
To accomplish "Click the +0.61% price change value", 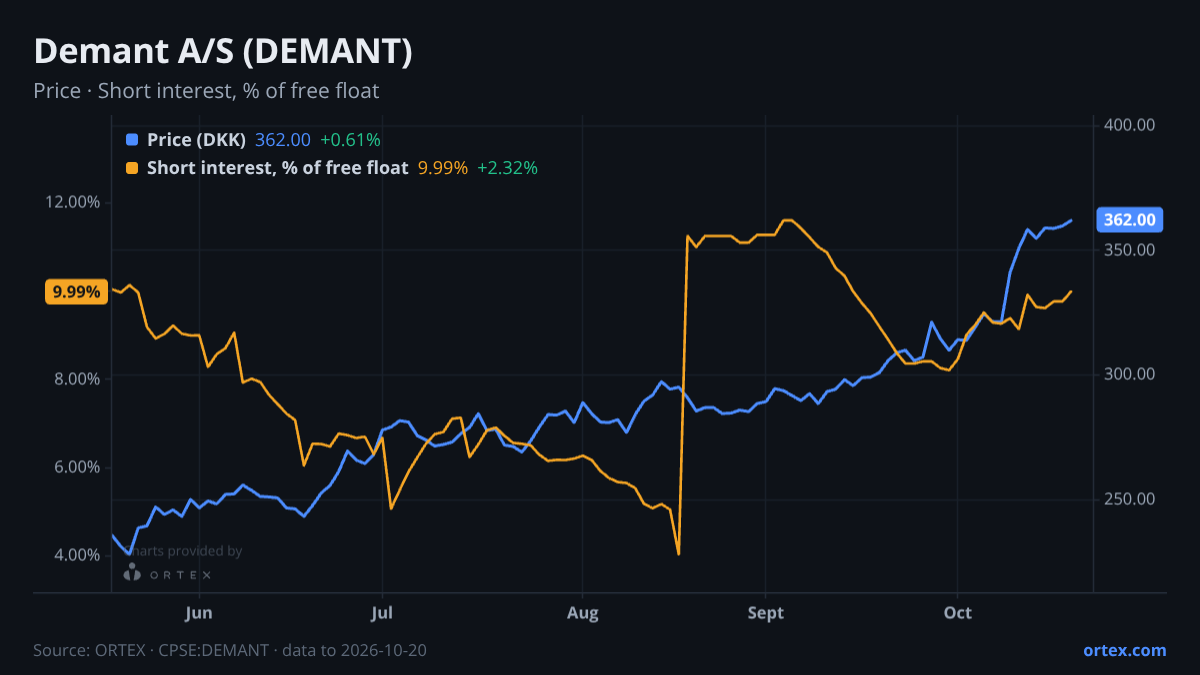I will coord(350,140).
